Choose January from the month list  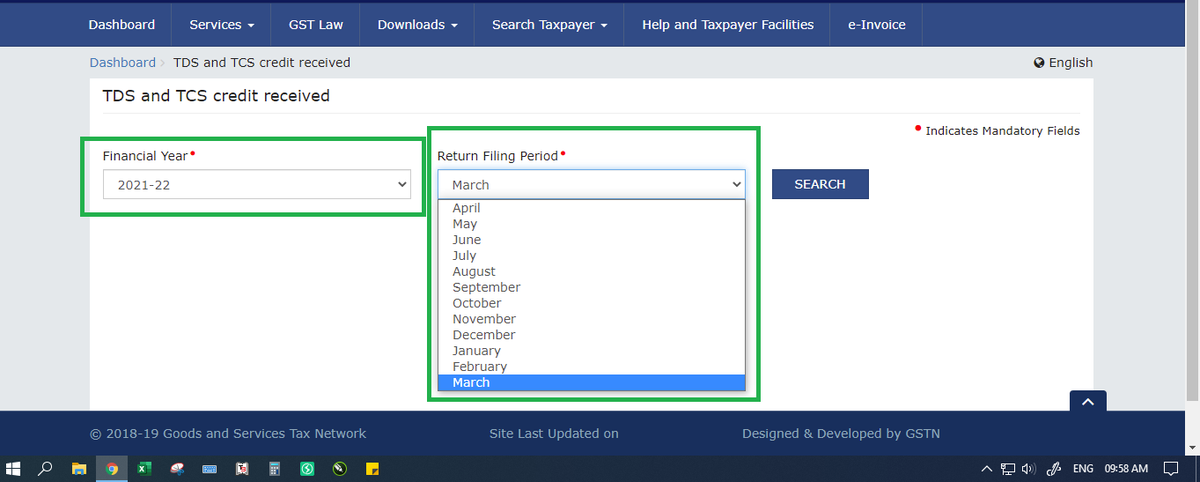coord(592,351)
